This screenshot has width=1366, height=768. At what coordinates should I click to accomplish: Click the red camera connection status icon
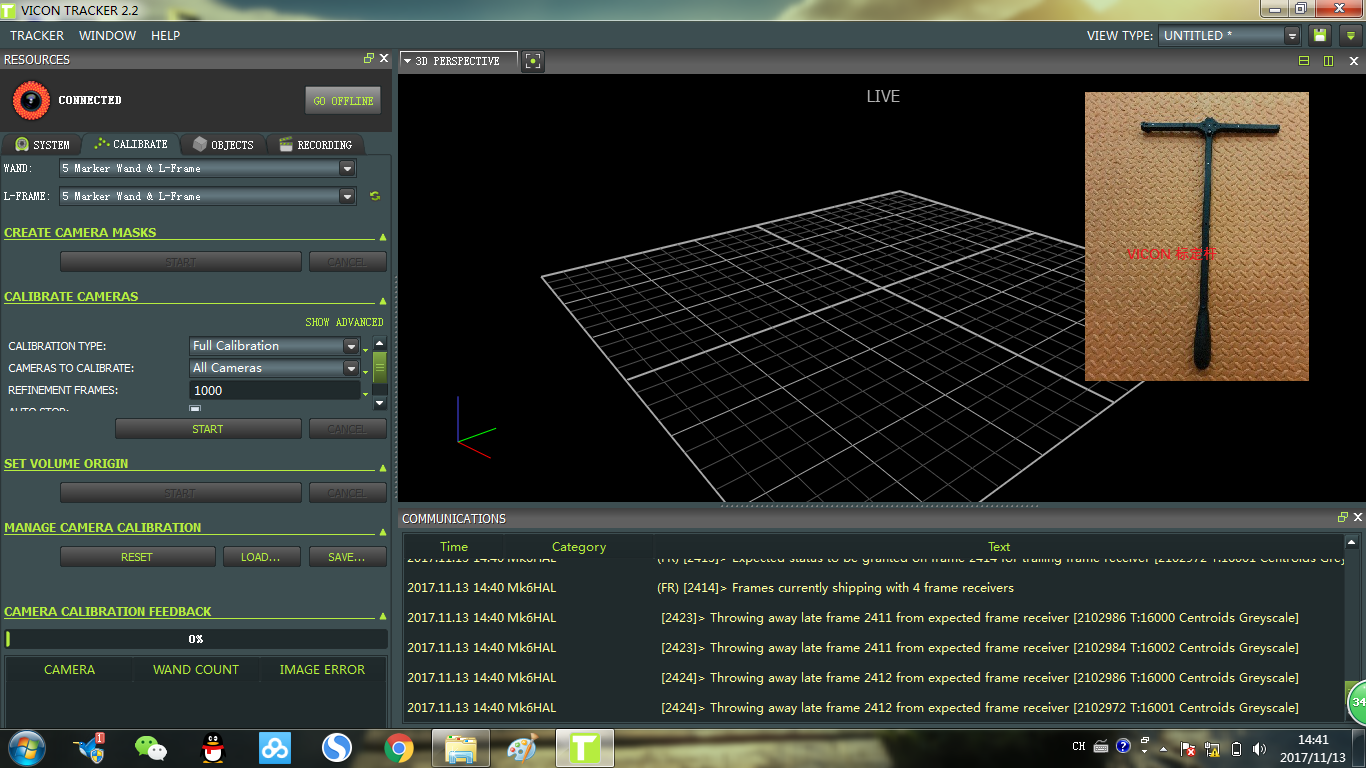pos(31,100)
